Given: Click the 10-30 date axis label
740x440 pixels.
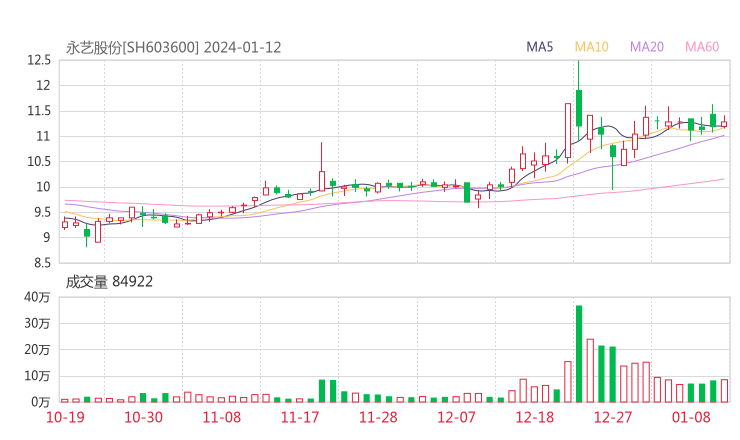Looking at the screenshot, I should pos(143,417).
